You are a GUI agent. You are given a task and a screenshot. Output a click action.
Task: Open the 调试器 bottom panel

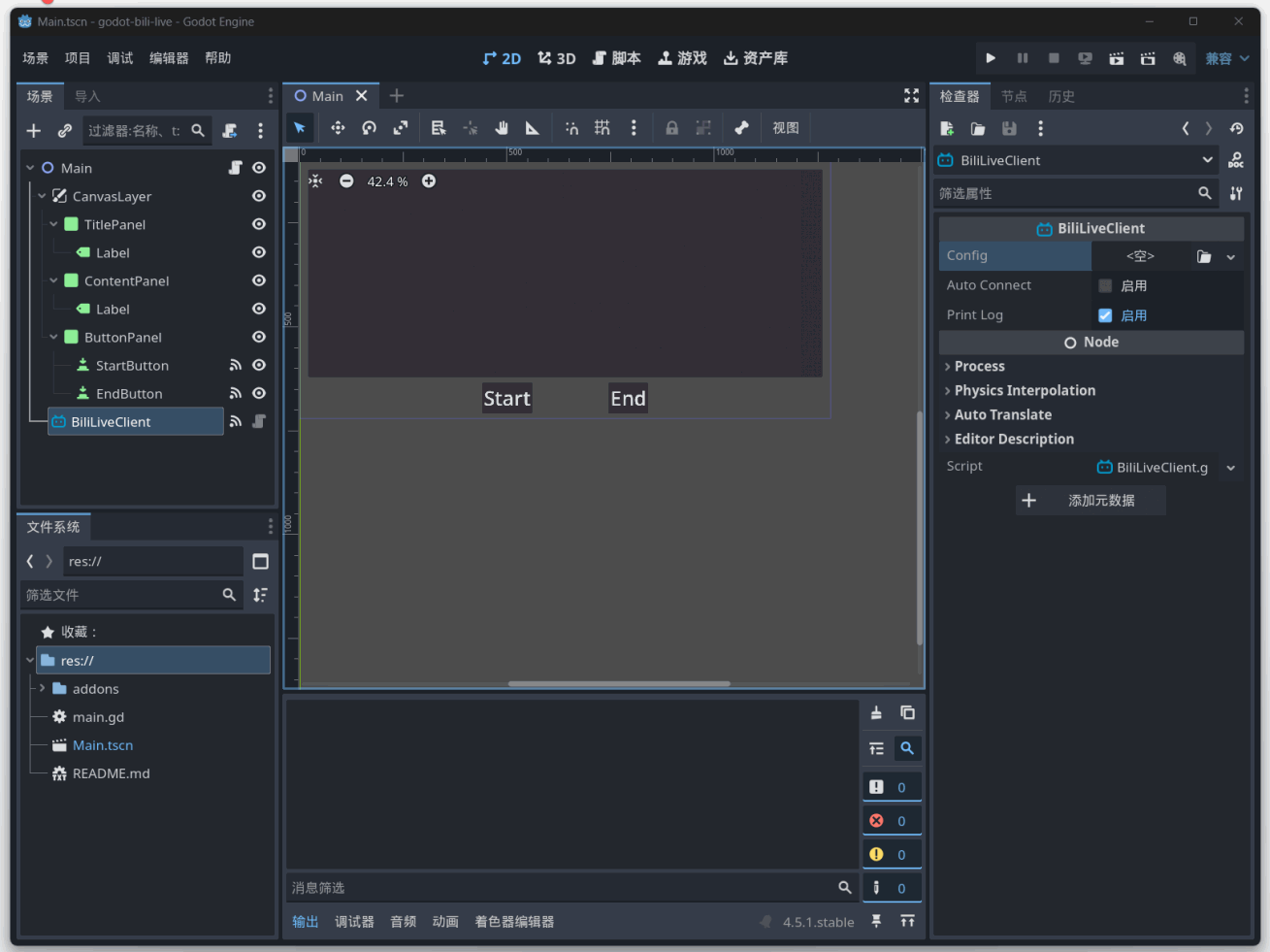(354, 922)
